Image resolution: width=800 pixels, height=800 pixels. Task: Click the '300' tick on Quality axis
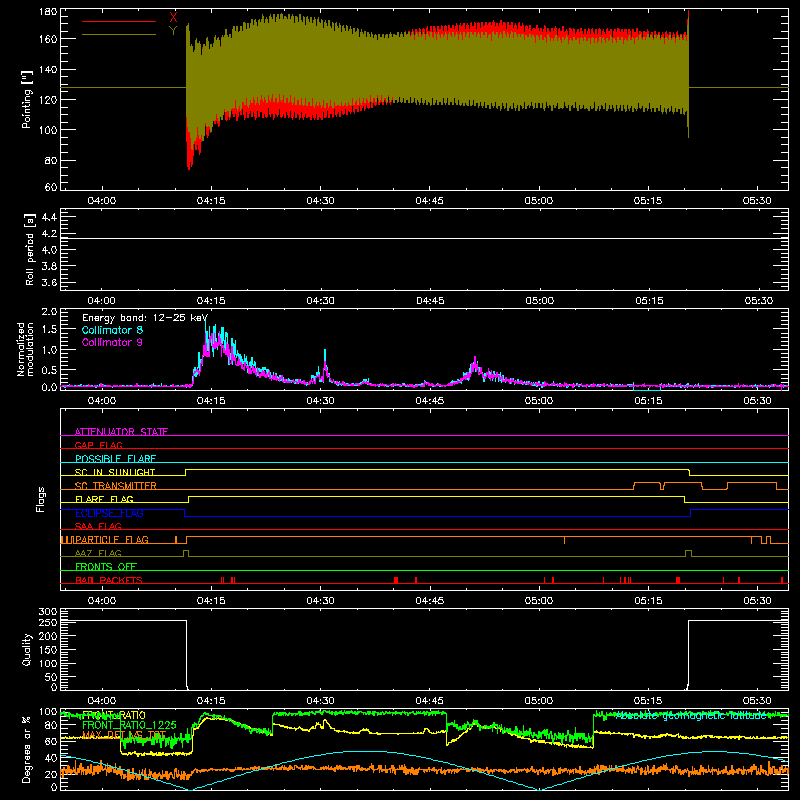click(48, 612)
